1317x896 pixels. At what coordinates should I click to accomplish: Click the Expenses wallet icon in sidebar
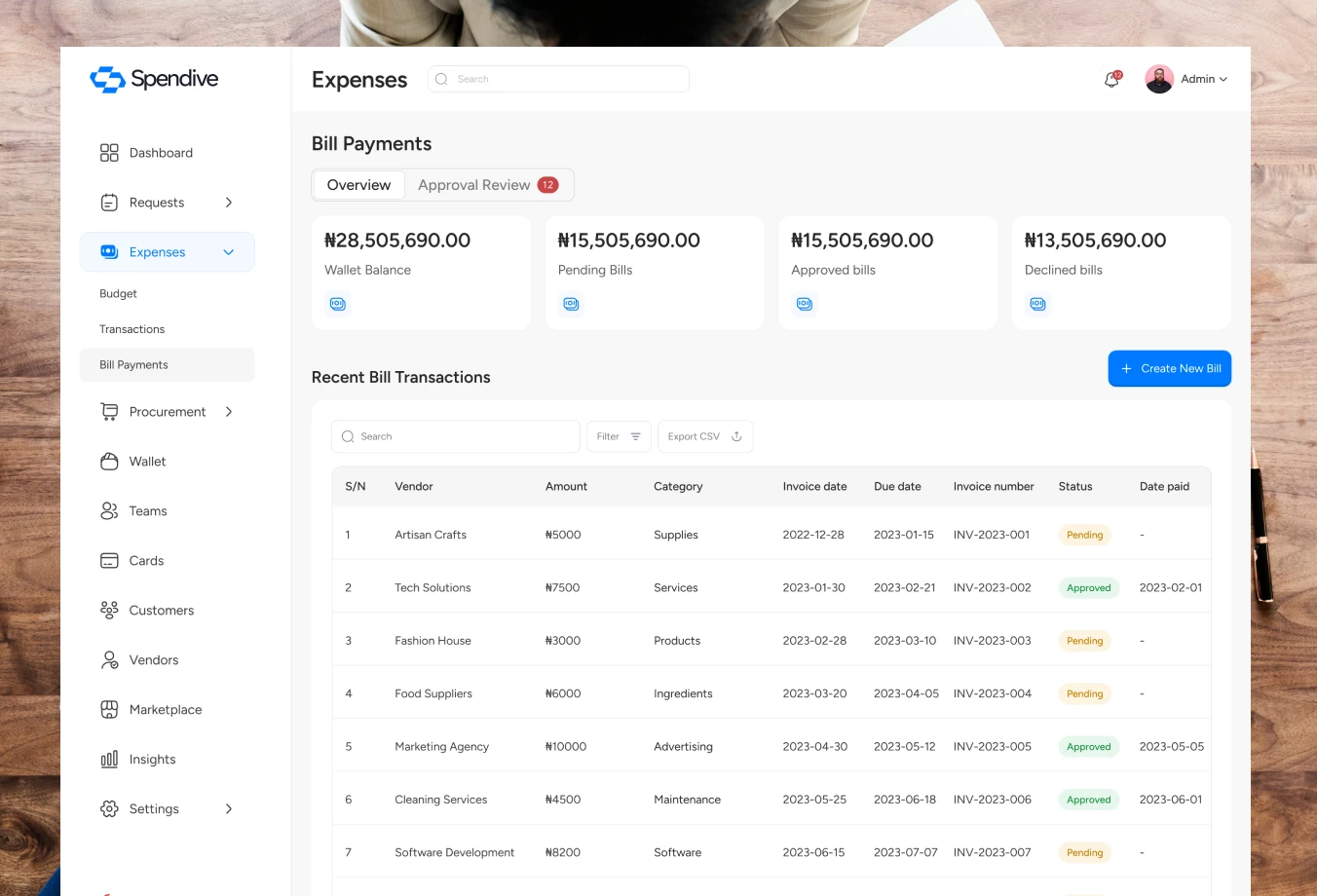(x=109, y=252)
